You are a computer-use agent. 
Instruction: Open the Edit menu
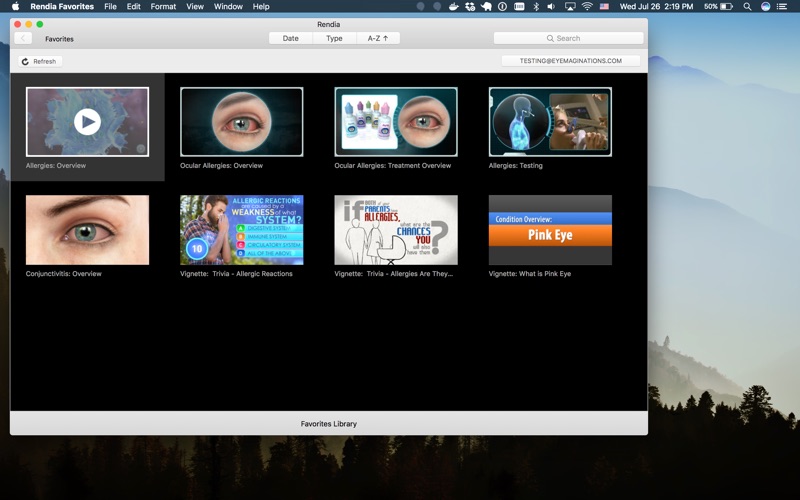pos(134,7)
